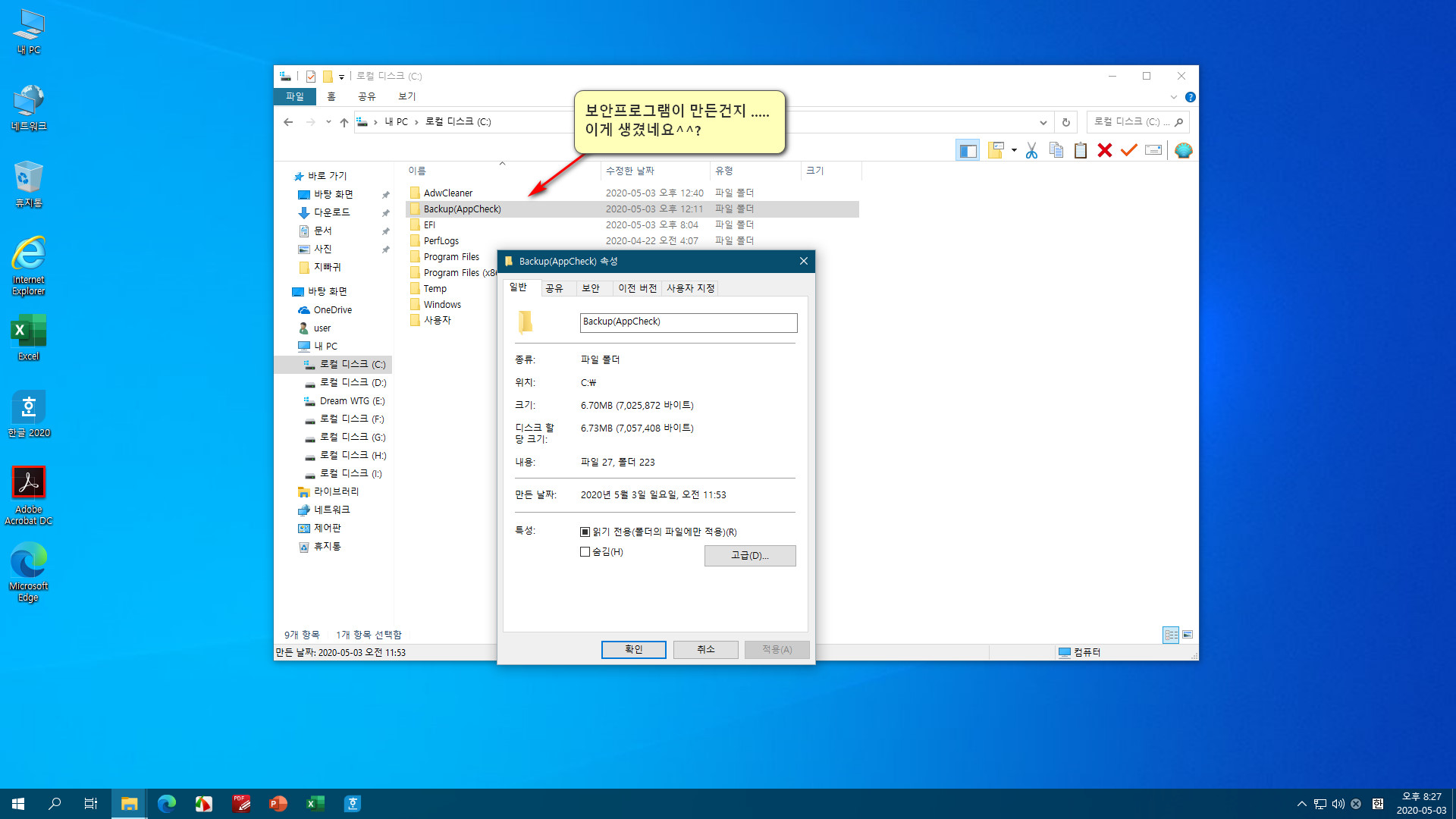Open quick access toolbar customize arrow
This screenshot has width=1456, height=819.
pos(341,77)
